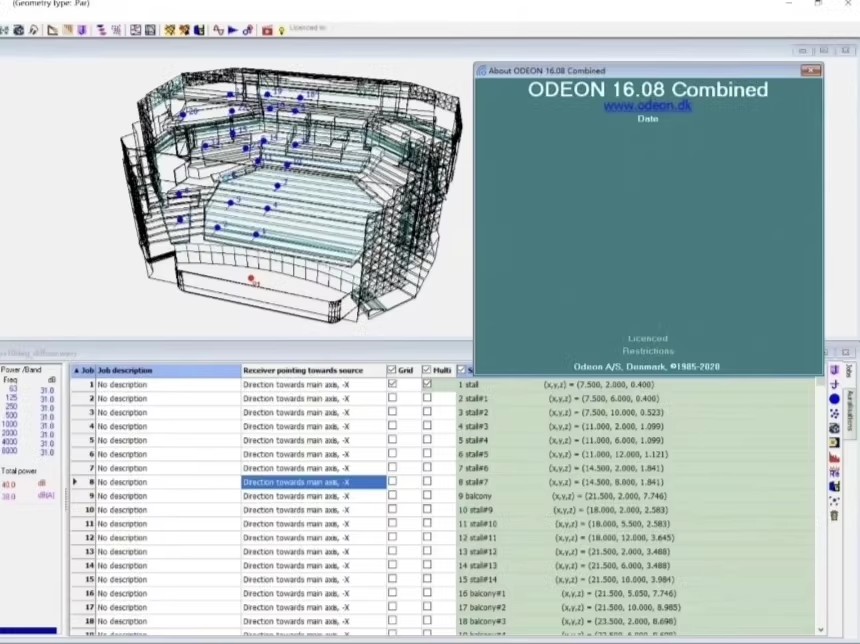Image resolution: width=860 pixels, height=644 pixels.
Task: Click the grid window layout toolbar icon
Action: point(135,30)
